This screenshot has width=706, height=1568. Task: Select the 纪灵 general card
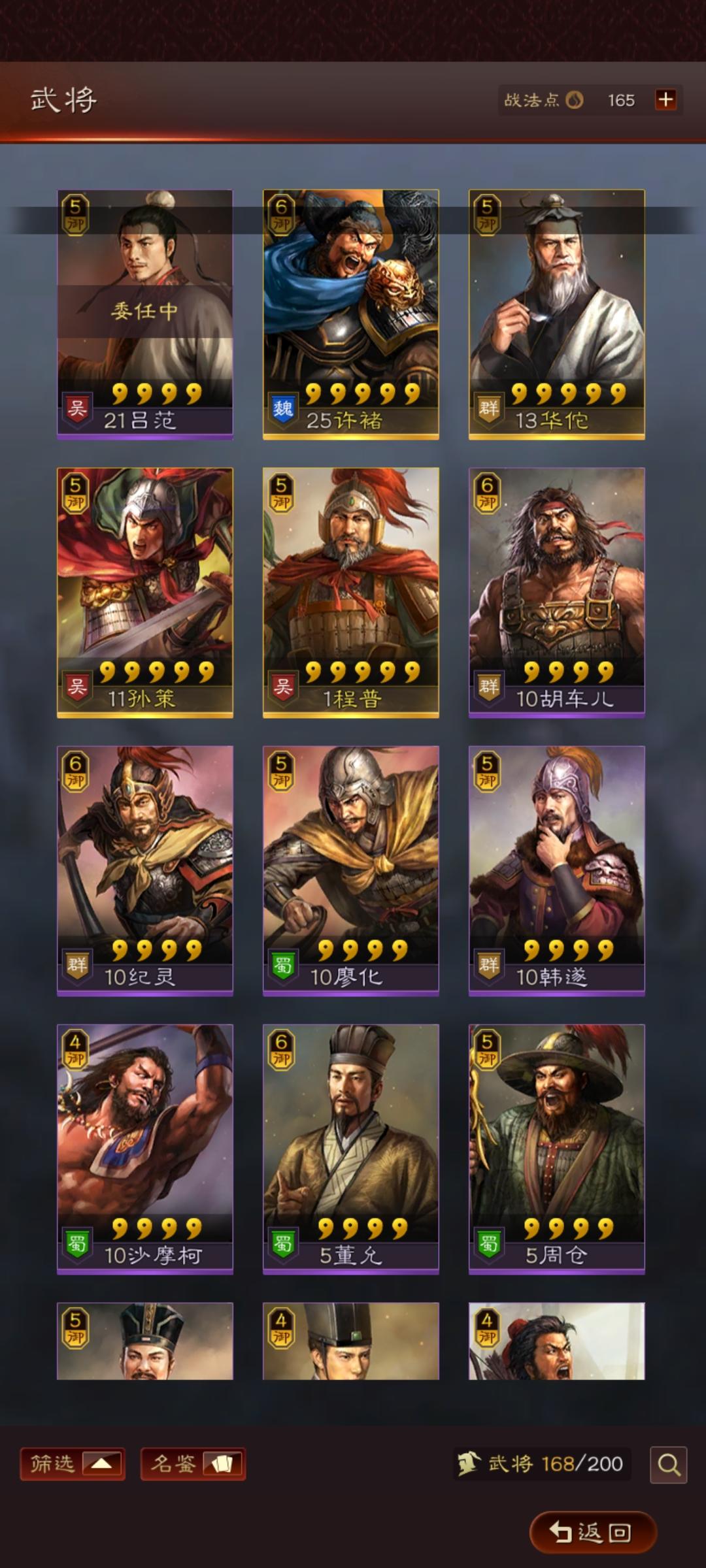pos(145,871)
